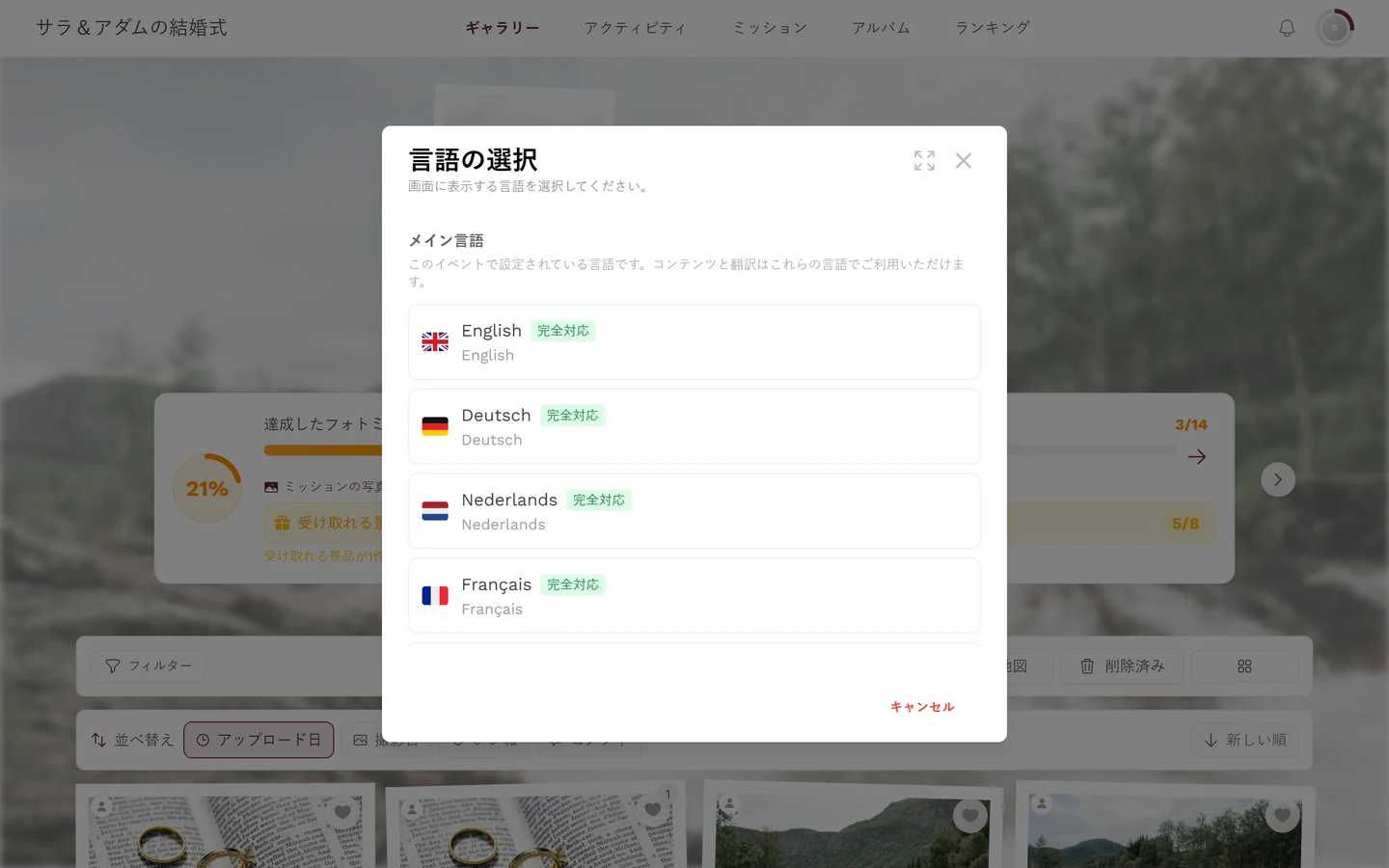Viewport: 1389px width, 868px height.
Task: Like the far-right landscape photo
Action: [1282, 816]
